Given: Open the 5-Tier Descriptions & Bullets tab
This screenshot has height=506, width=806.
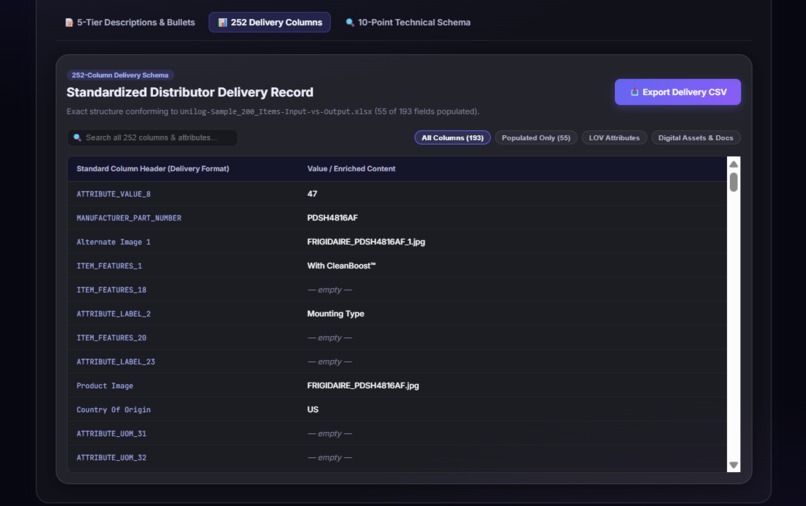Looking at the screenshot, I should pyautogui.click(x=130, y=23).
